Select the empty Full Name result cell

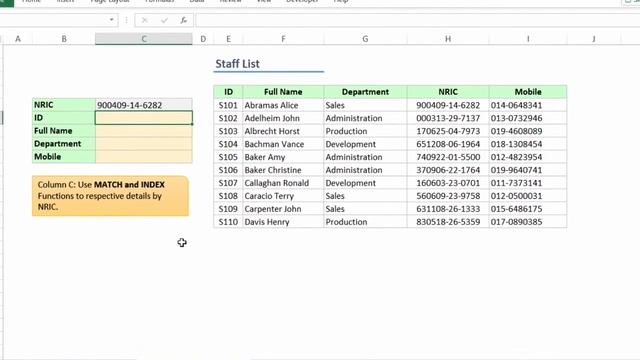click(x=144, y=131)
